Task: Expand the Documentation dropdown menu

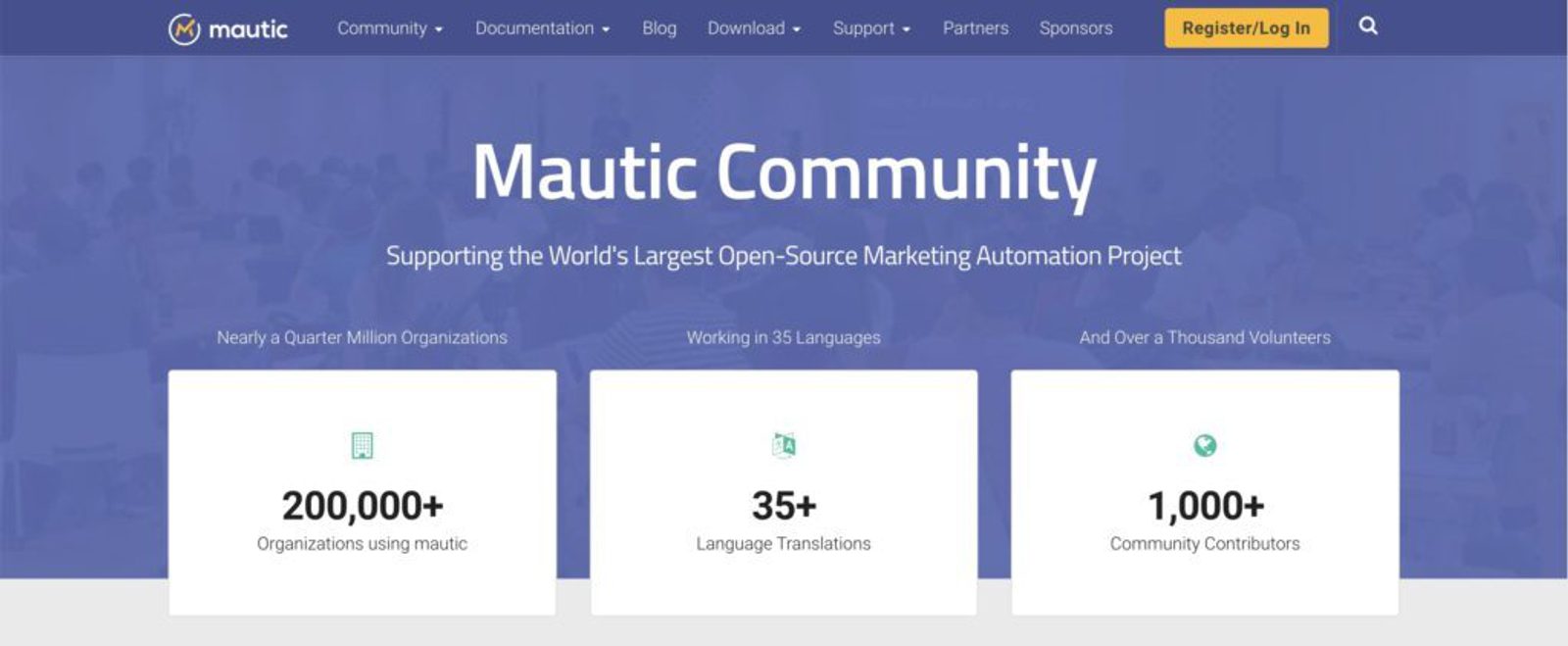Action: pos(542,28)
